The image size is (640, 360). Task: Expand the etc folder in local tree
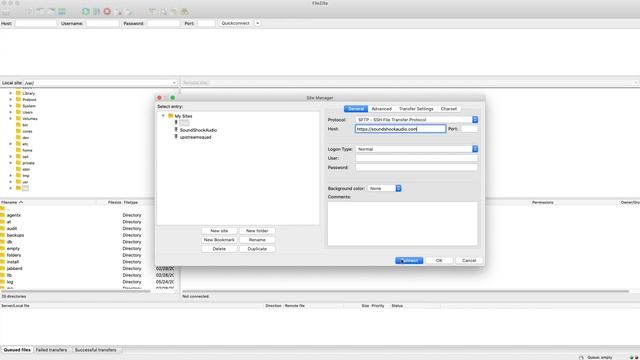click(11, 144)
